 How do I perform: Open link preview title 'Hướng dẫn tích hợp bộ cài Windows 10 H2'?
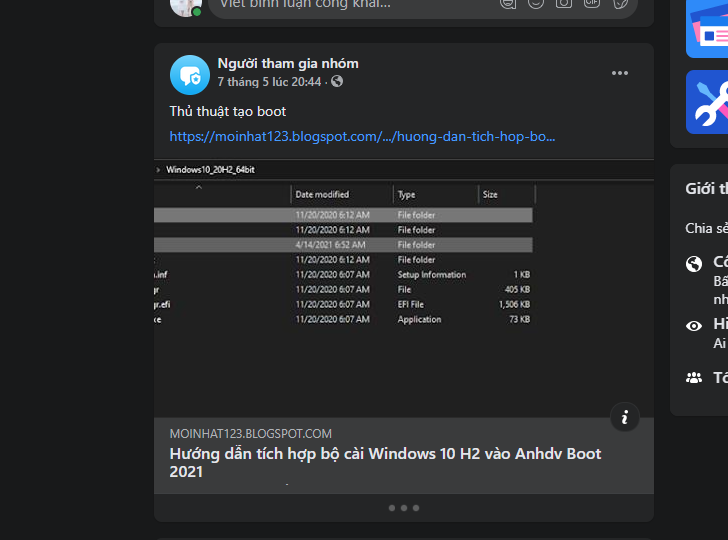tap(385, 462)
